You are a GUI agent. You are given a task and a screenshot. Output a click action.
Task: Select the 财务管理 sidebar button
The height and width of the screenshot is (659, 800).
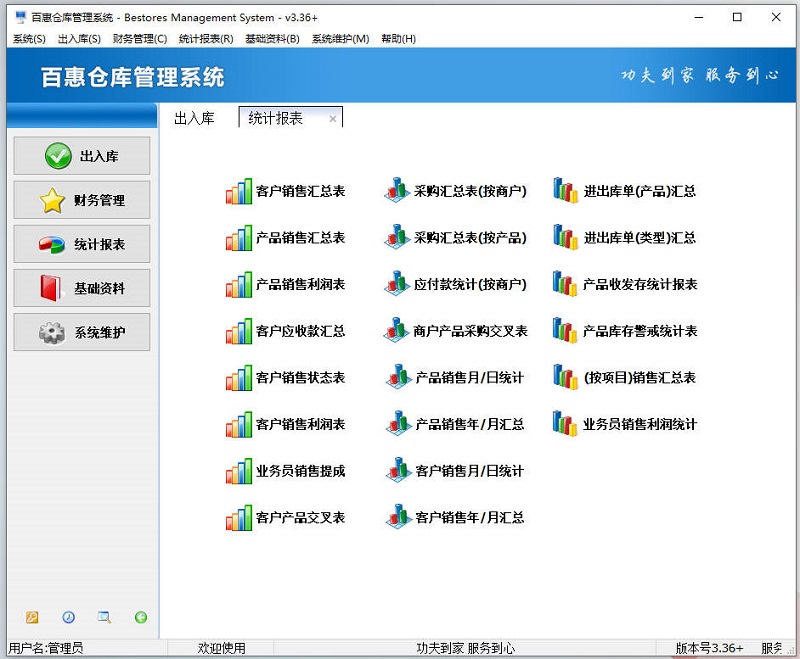pyautogui.click(x=80, y=200)
